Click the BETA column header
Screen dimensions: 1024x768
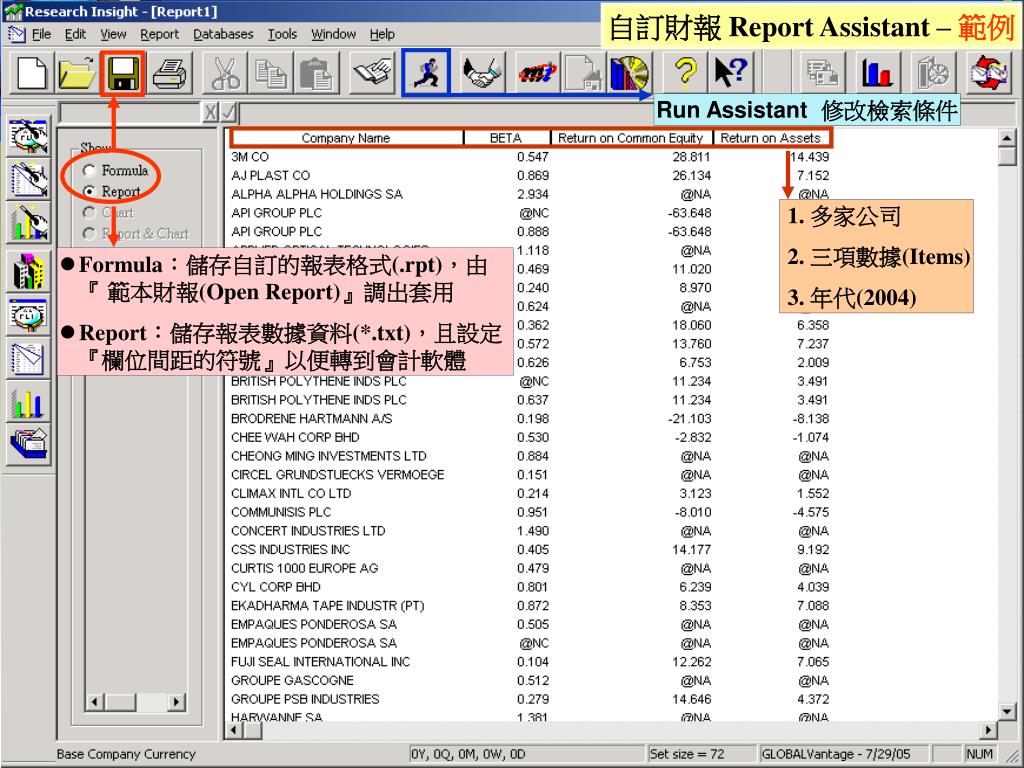tap(506, 138)
